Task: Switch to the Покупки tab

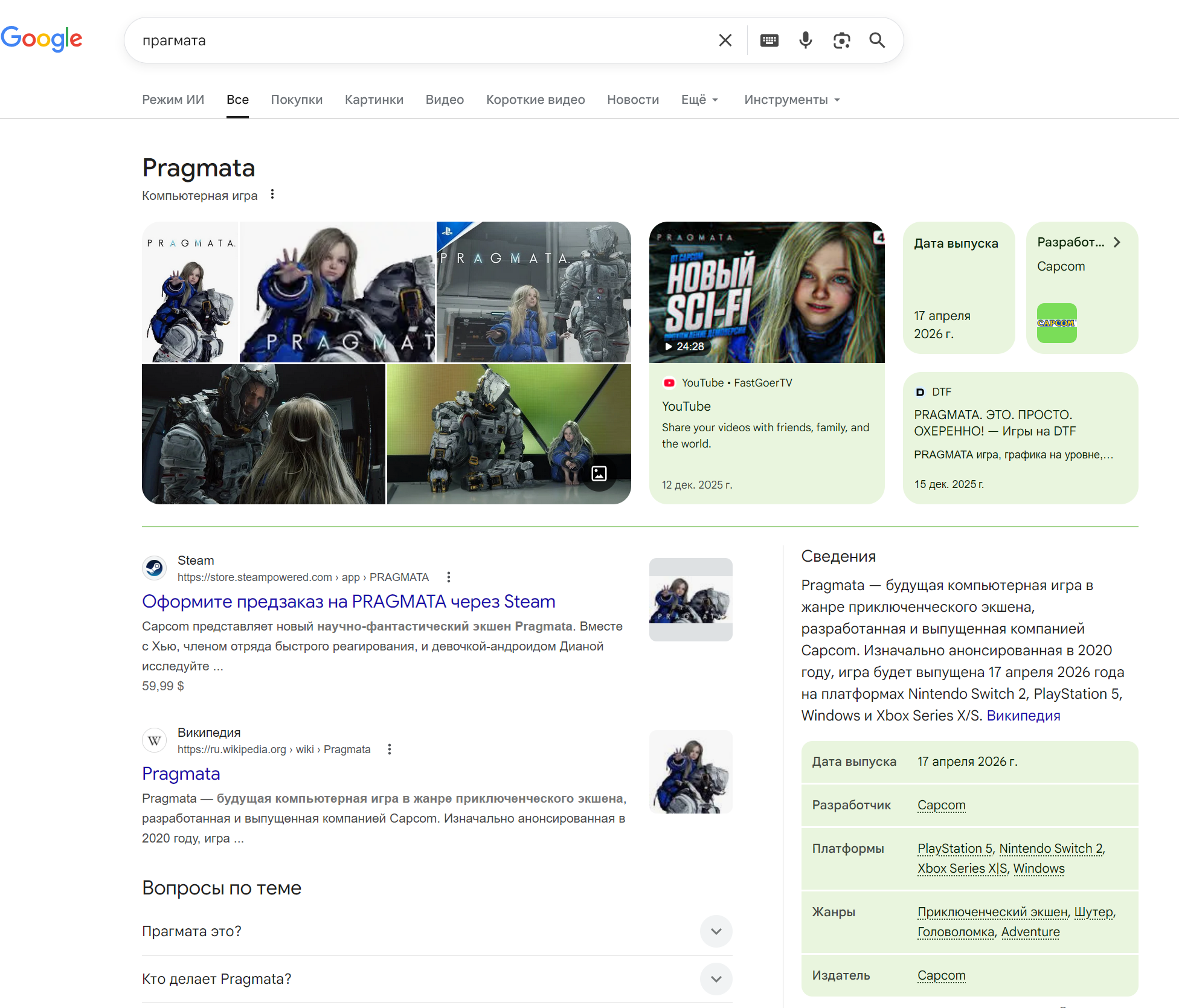Action: pyautogui.click(x=297, y=100)
